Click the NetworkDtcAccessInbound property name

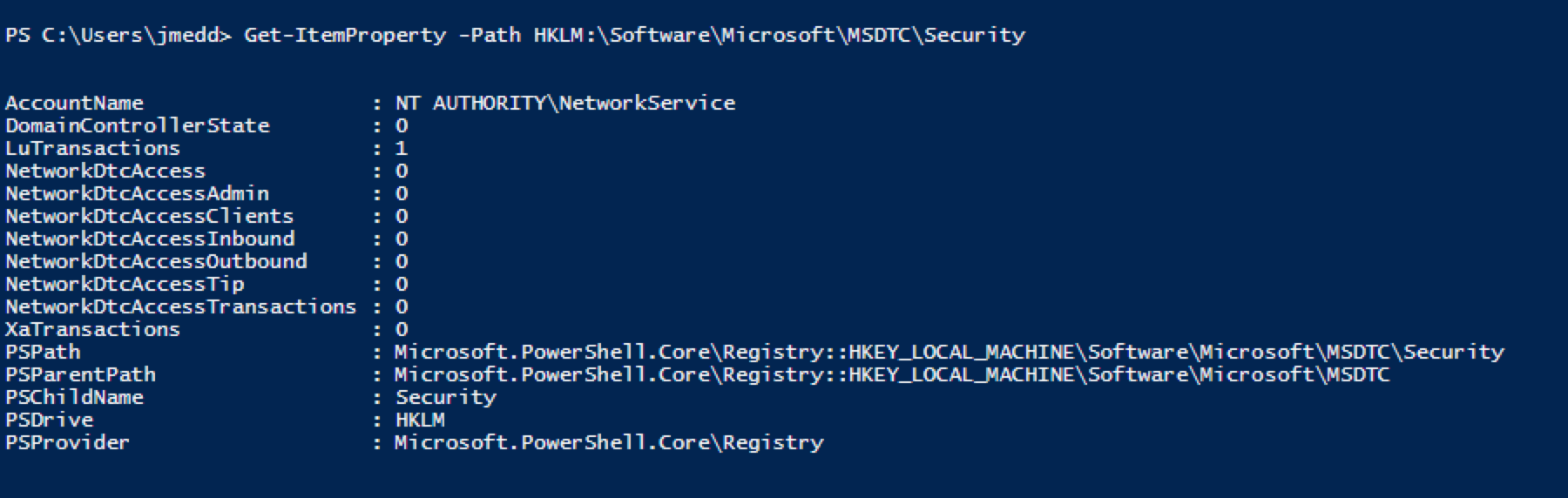(150, 239)
